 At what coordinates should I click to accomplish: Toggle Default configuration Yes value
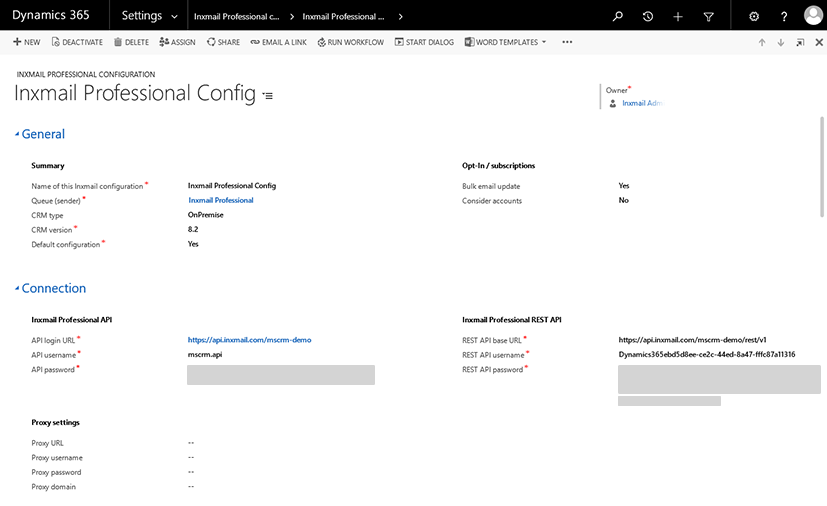click(x=193, y=244)
